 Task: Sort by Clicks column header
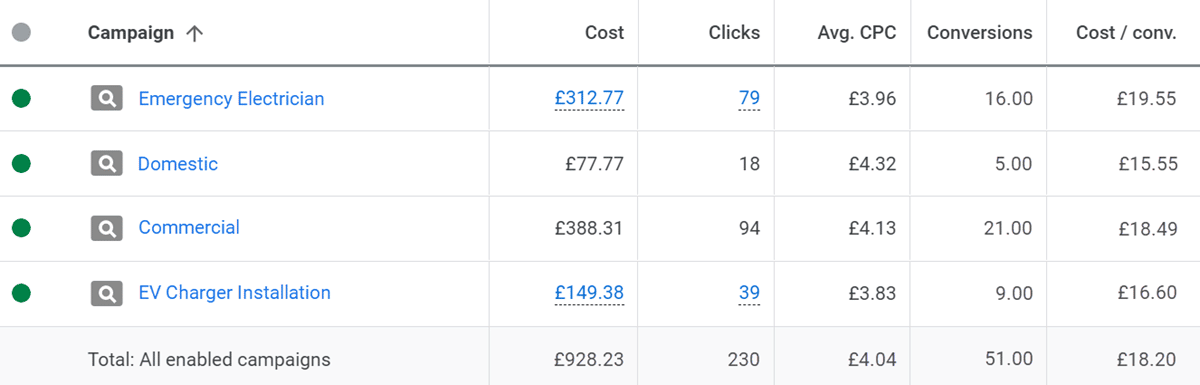(733, 32)
